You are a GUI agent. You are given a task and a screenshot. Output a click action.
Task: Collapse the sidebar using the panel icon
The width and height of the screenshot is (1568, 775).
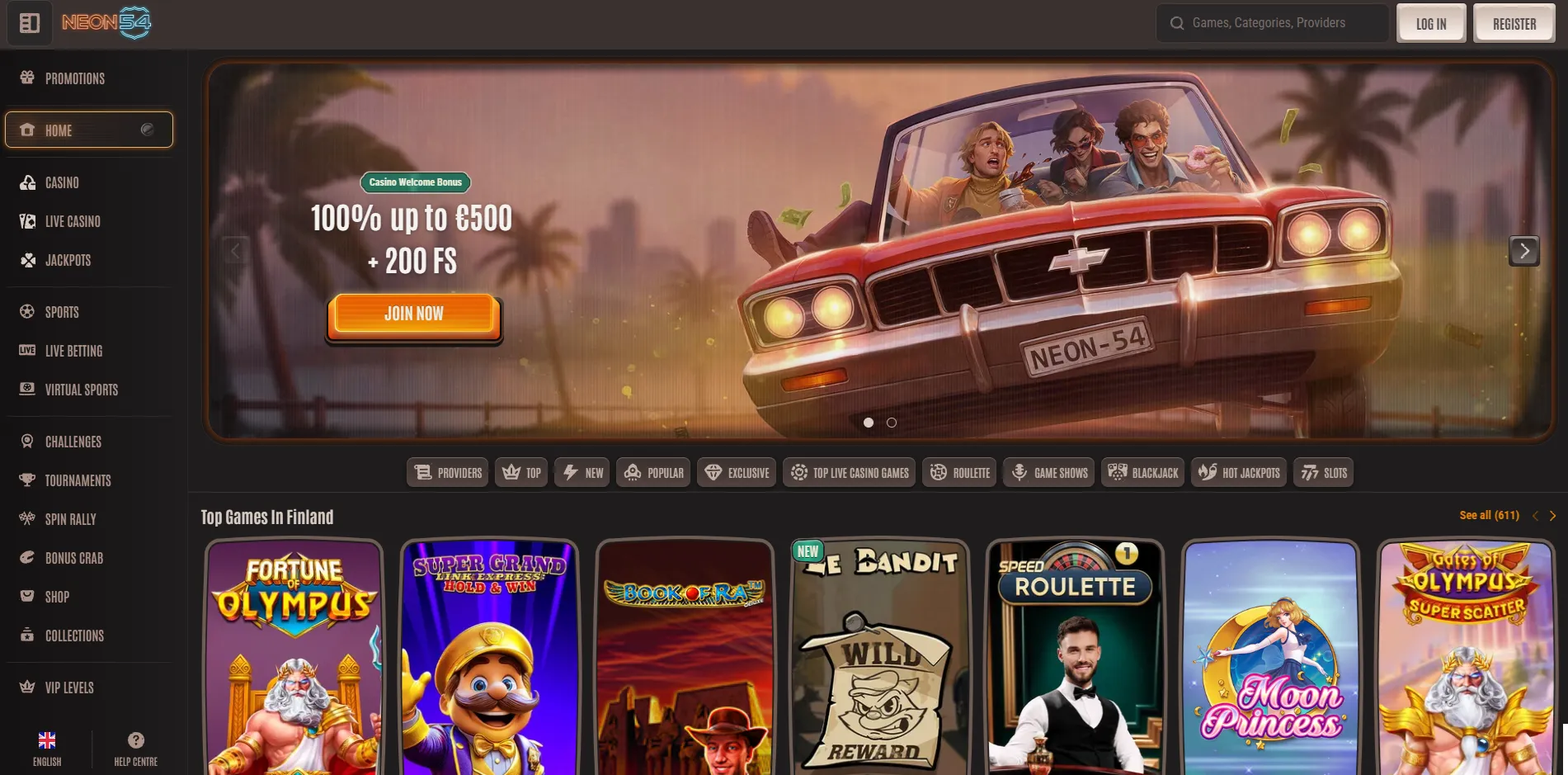point(29,23)
